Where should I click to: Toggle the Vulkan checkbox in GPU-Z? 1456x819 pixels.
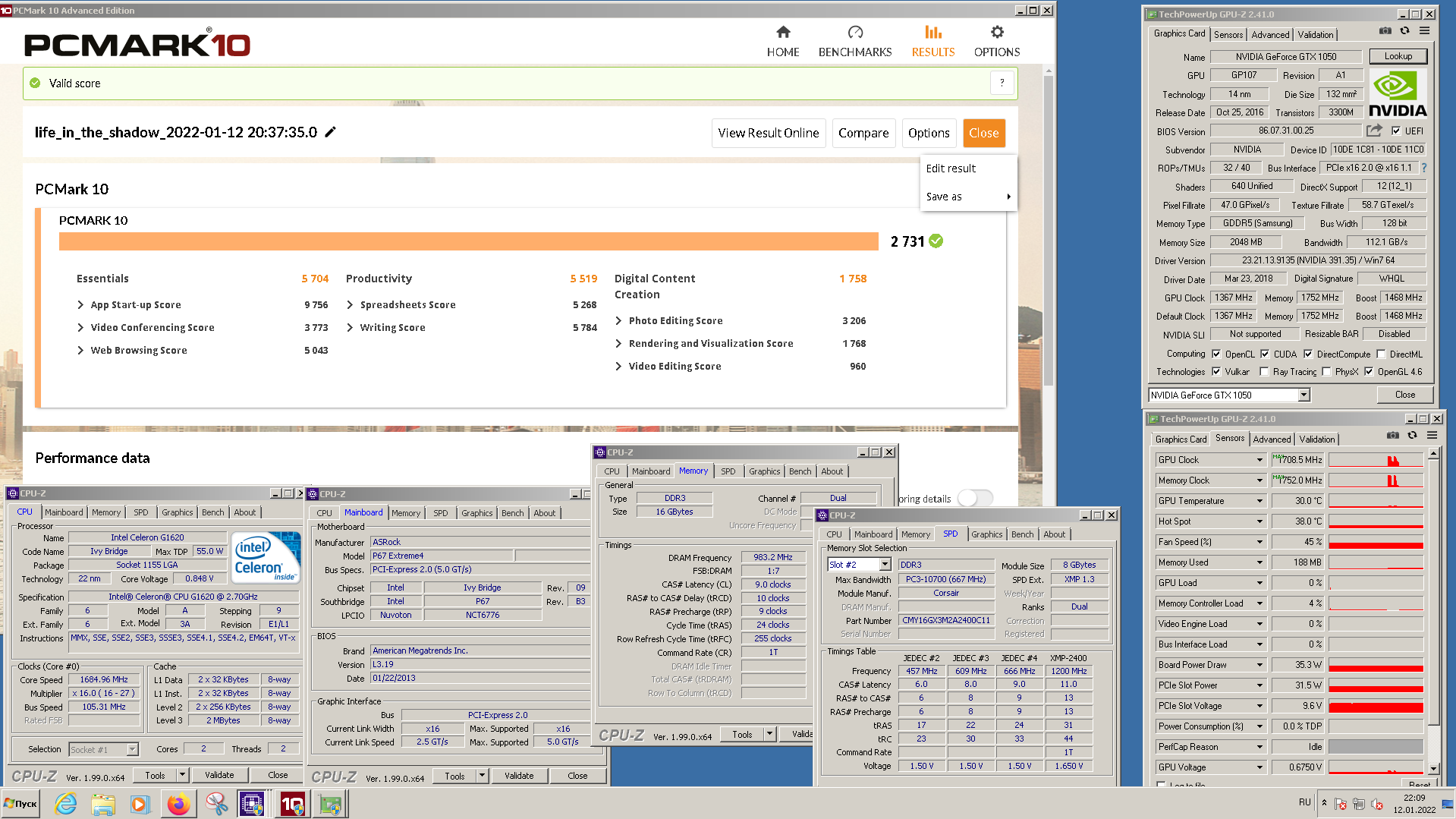1216,372
